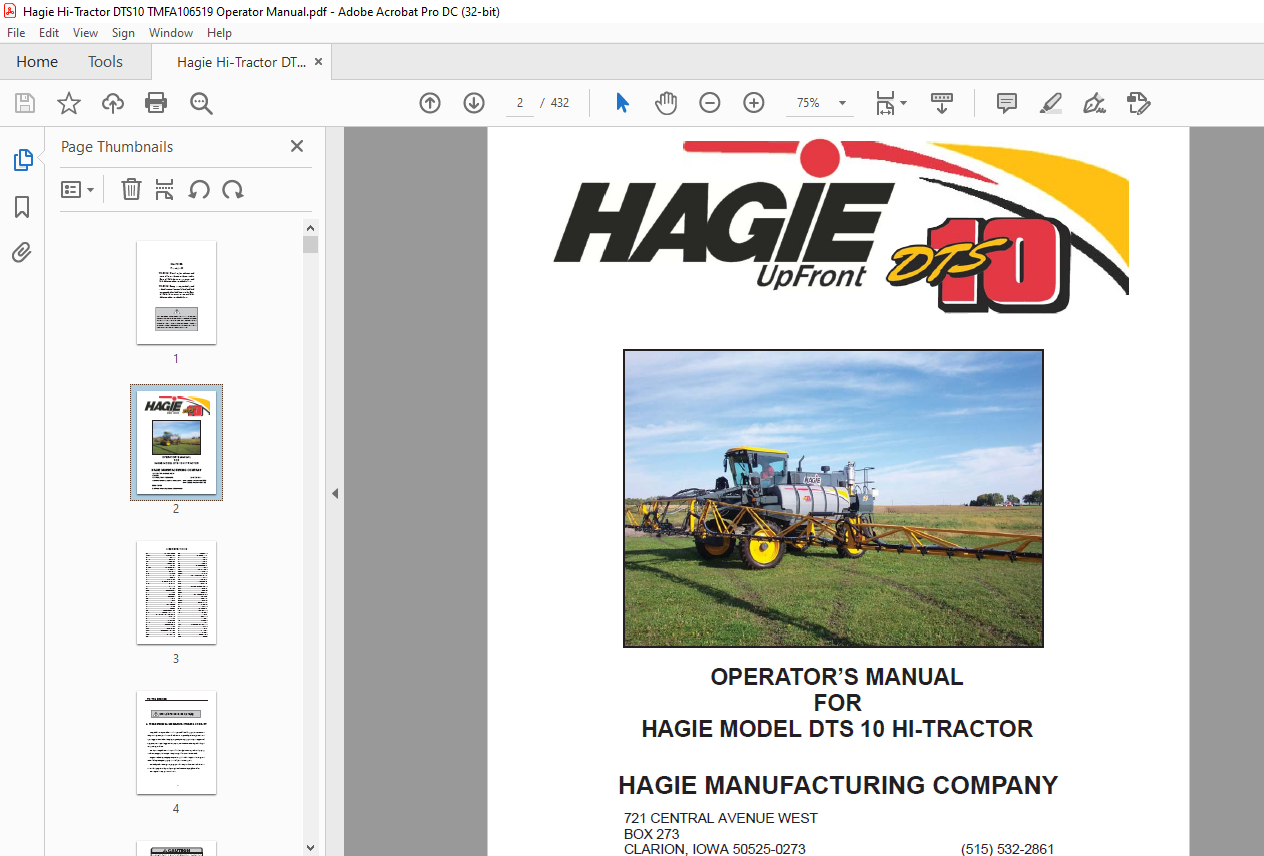This screenshot has width=1264, height=856.
Task: Select page 3 thumbnail
Action: 176,592
